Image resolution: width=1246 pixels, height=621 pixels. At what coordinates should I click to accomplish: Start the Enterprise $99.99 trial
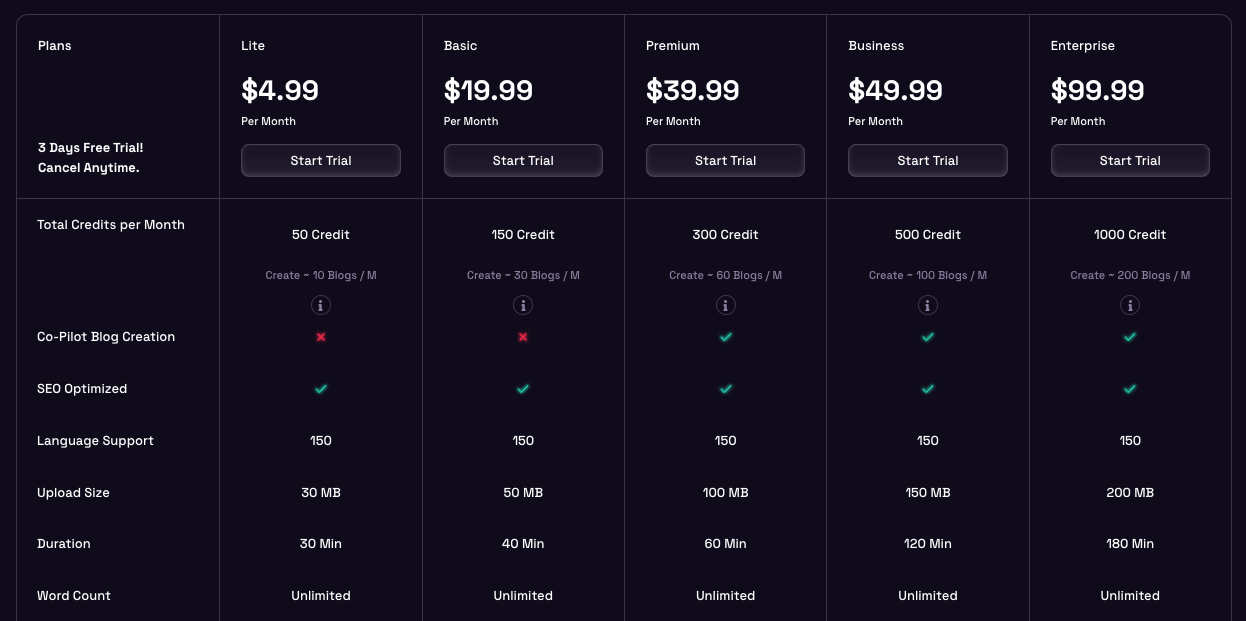[1130, 160]
